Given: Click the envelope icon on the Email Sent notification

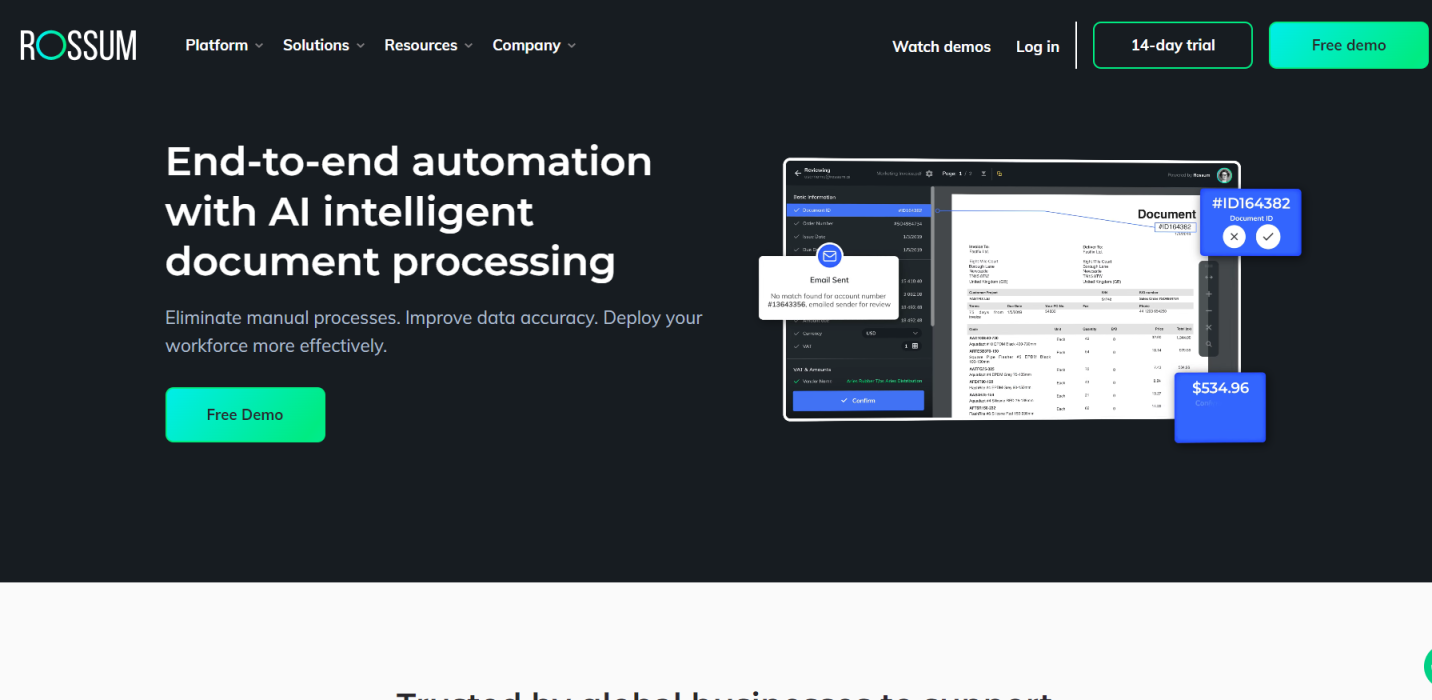Looking at the screenshot, I should (x=829, y=256).
